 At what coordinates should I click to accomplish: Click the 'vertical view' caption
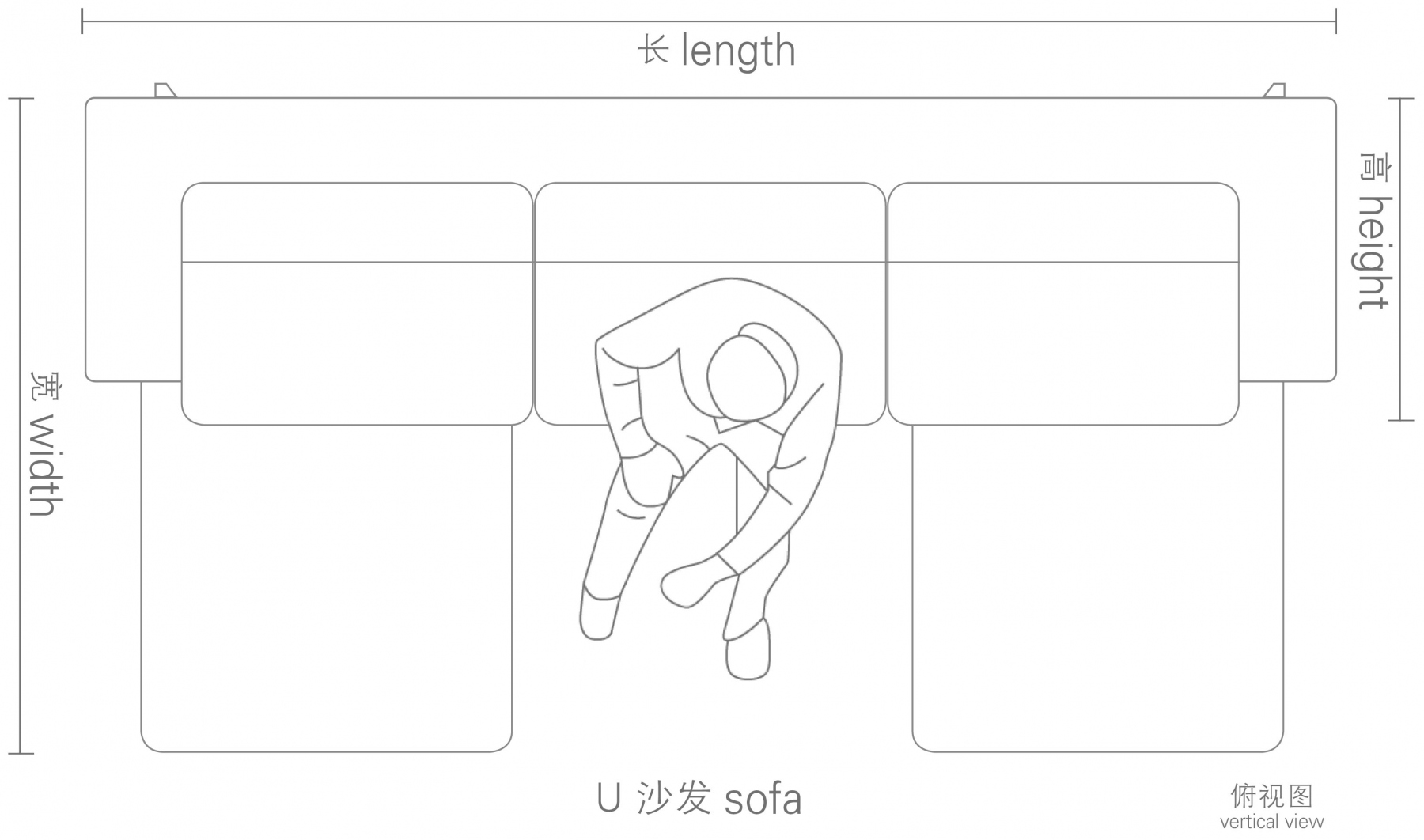click(1271, 822)
